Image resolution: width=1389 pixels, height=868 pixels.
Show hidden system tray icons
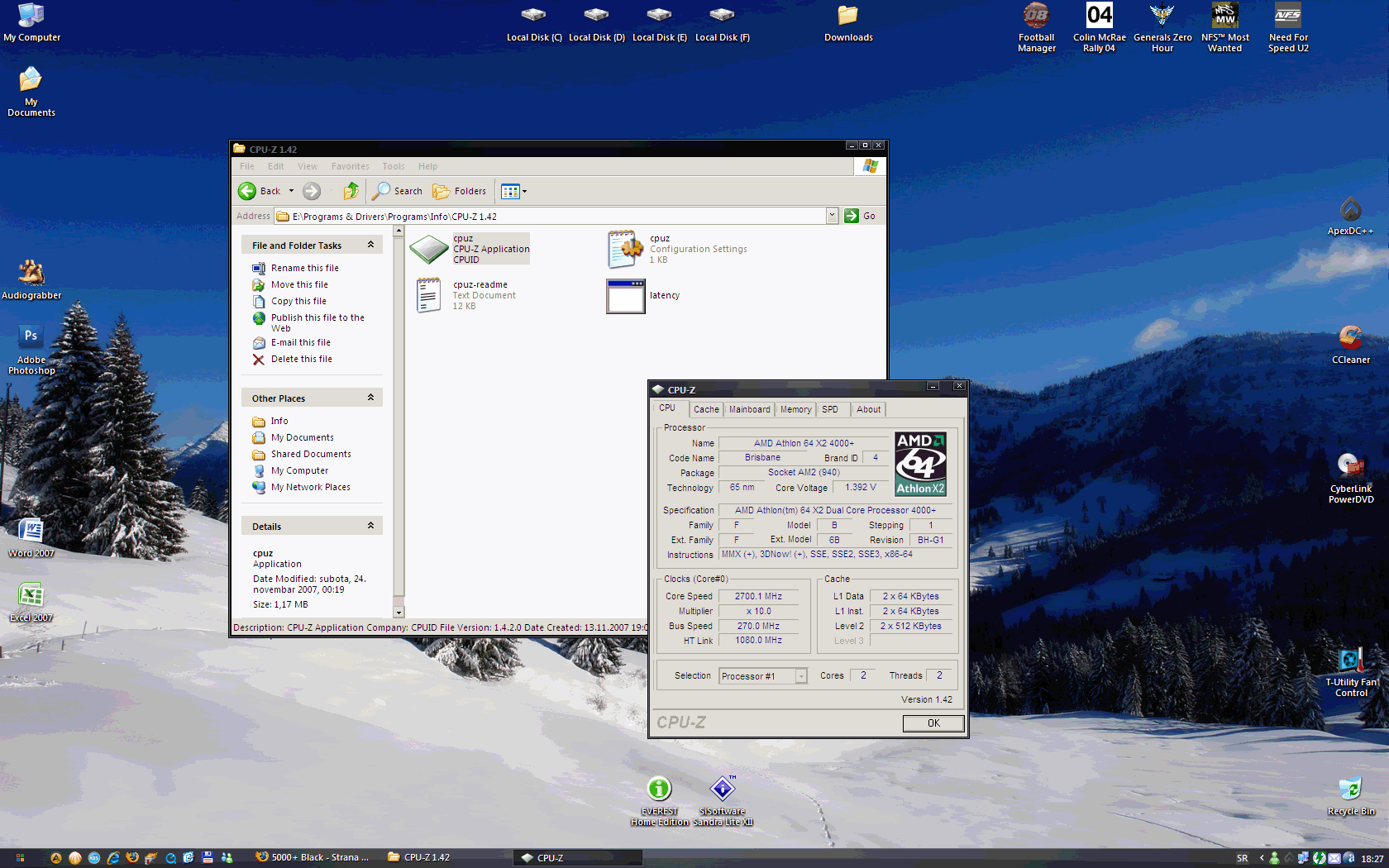click(1262, 858)
